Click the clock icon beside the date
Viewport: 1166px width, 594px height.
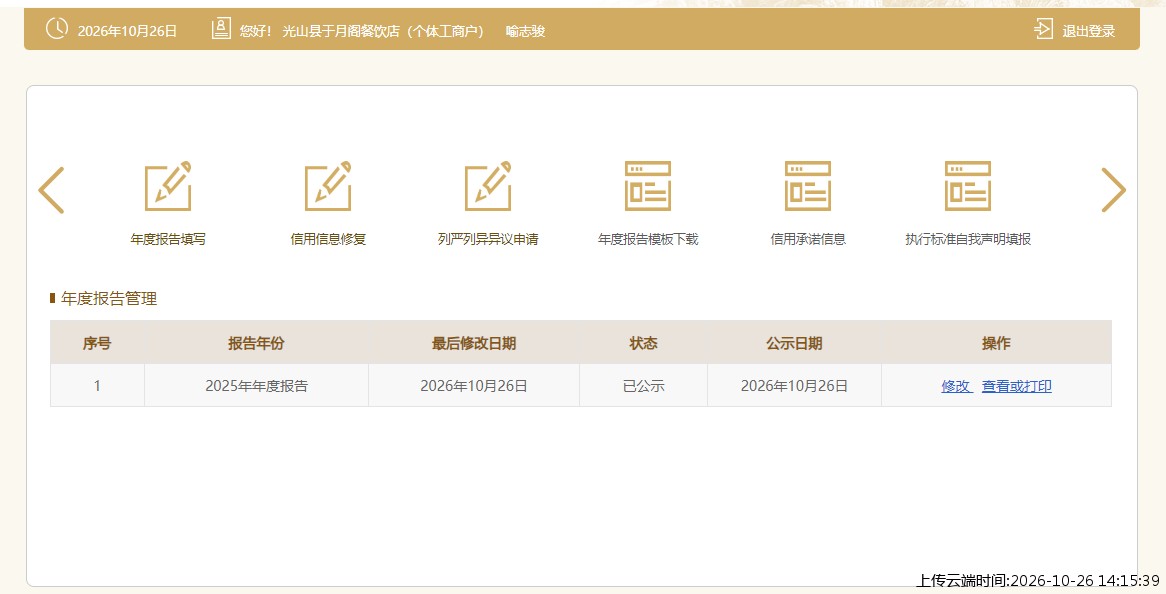pyautogui.click(x=57, y=29)
